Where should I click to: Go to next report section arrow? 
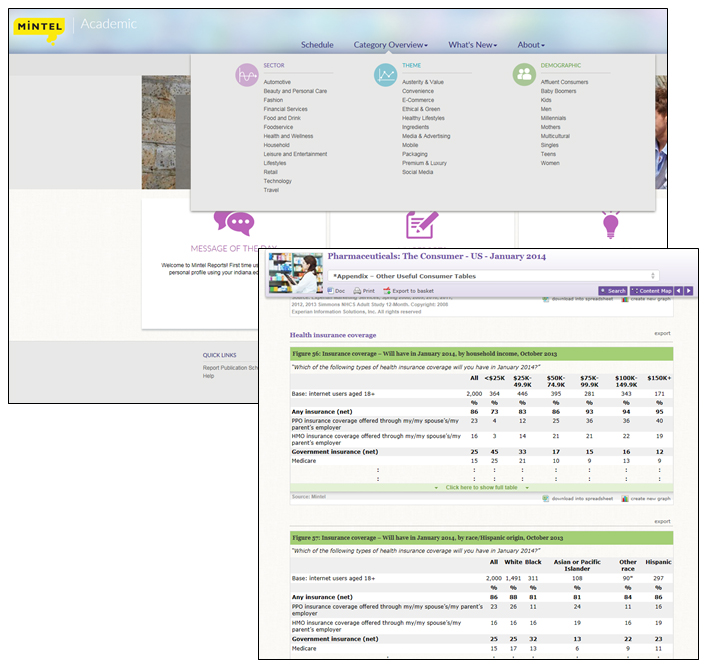688,291
